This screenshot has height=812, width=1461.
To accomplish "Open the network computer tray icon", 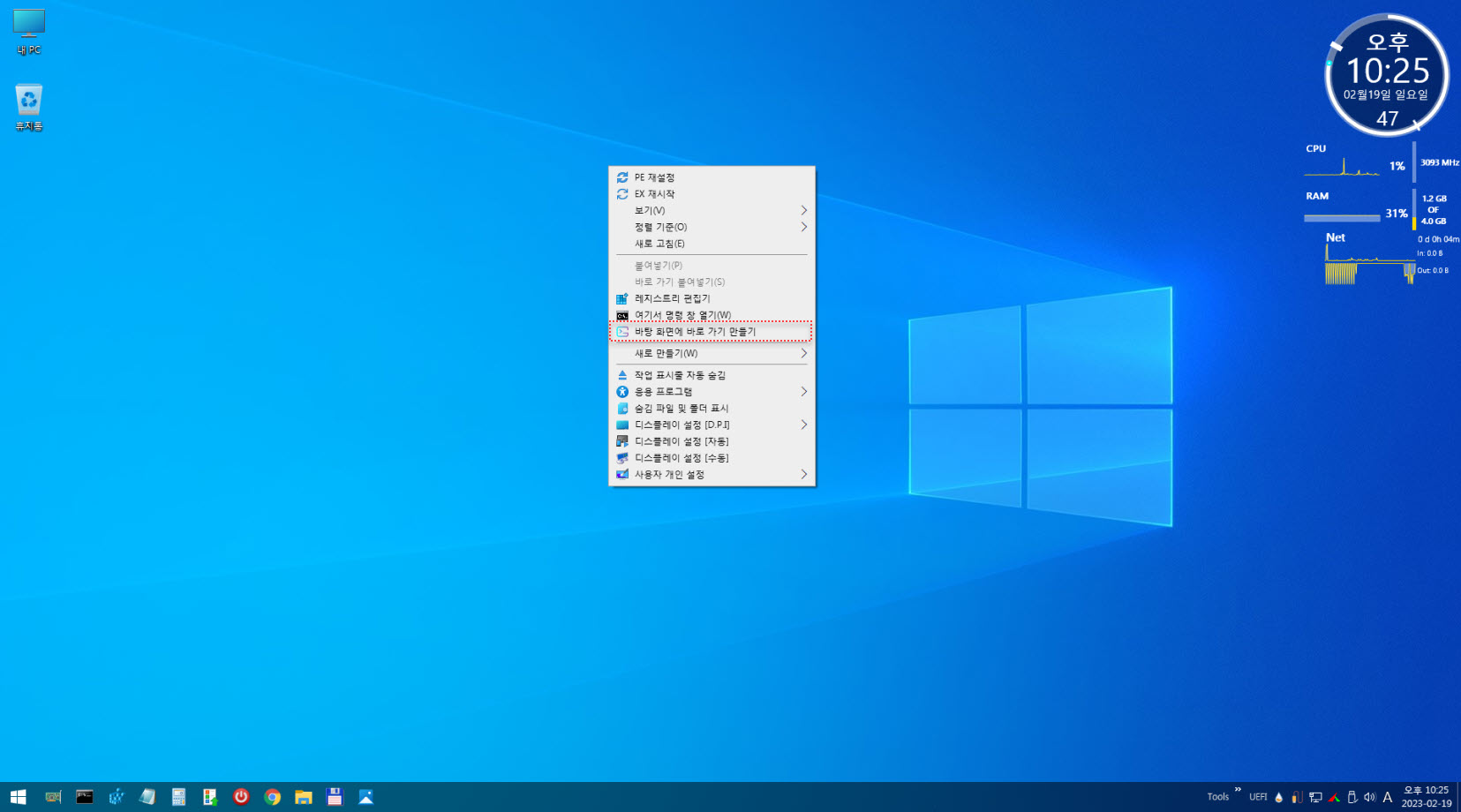I will [1315, 797].
